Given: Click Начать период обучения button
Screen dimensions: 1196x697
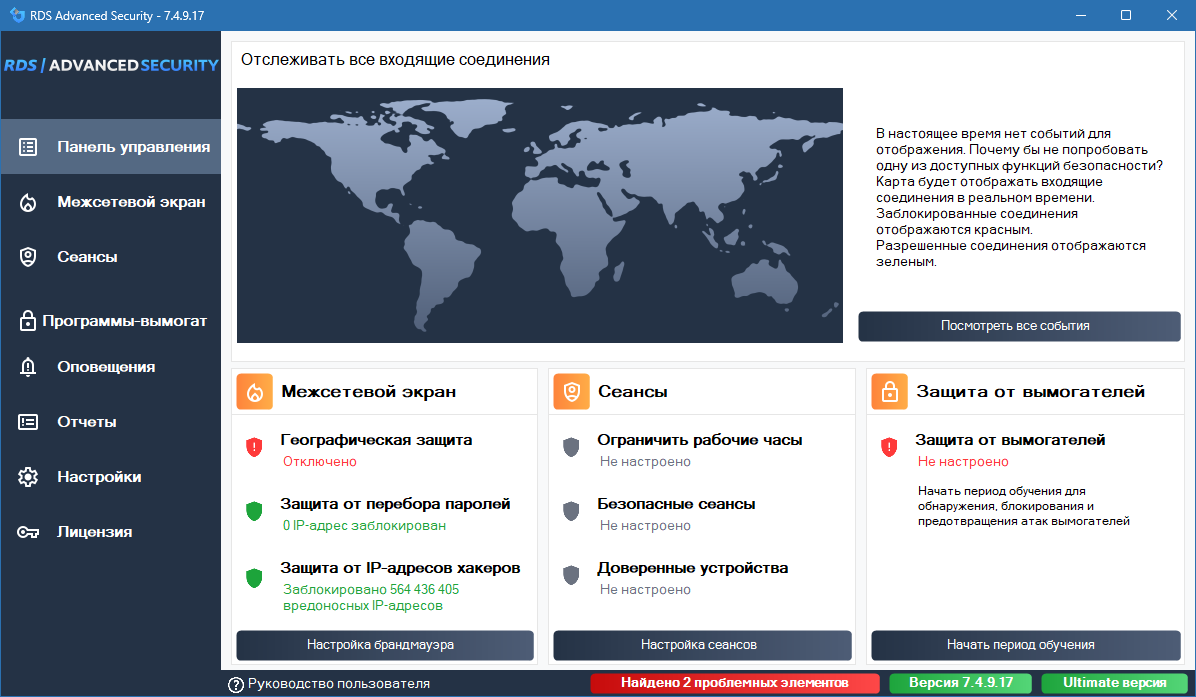Looking at the screenshot, I should (1026, 645).
